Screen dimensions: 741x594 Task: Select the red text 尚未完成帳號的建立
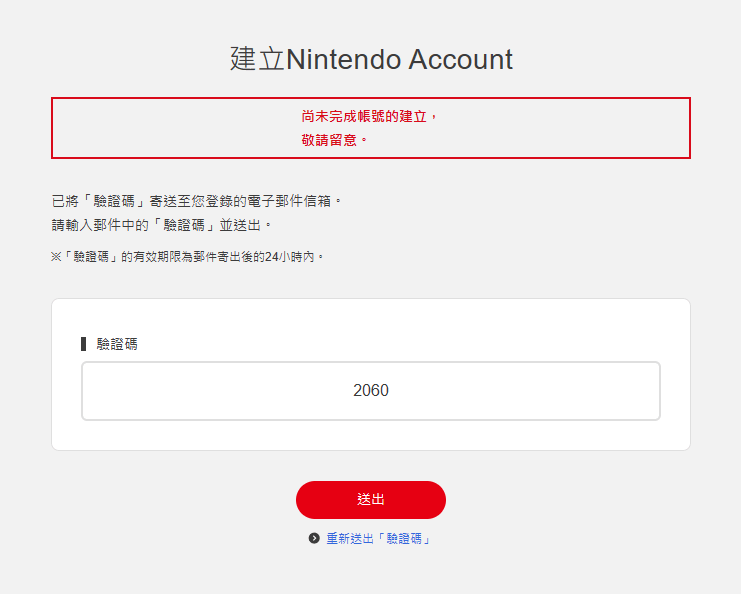pos(364,116)
